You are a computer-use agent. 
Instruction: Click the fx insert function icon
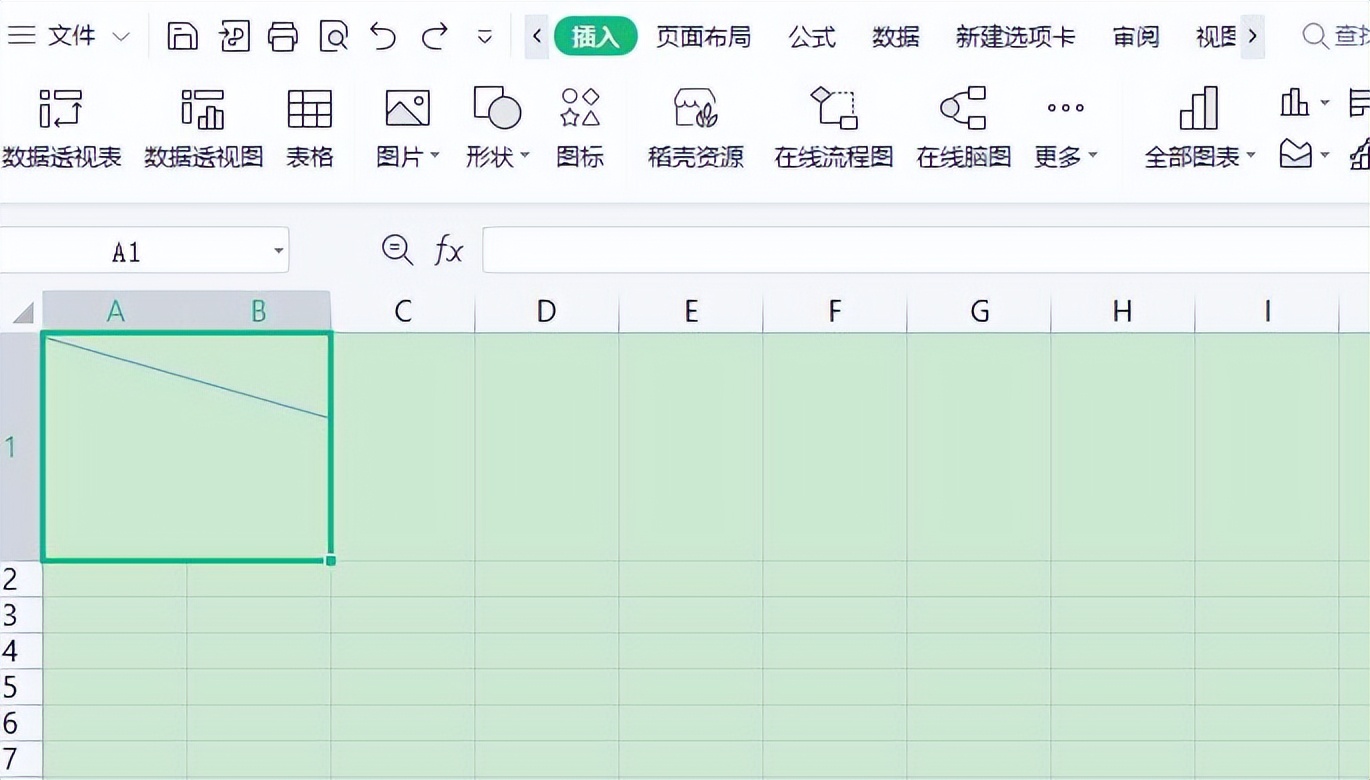(x=447, y=251)
